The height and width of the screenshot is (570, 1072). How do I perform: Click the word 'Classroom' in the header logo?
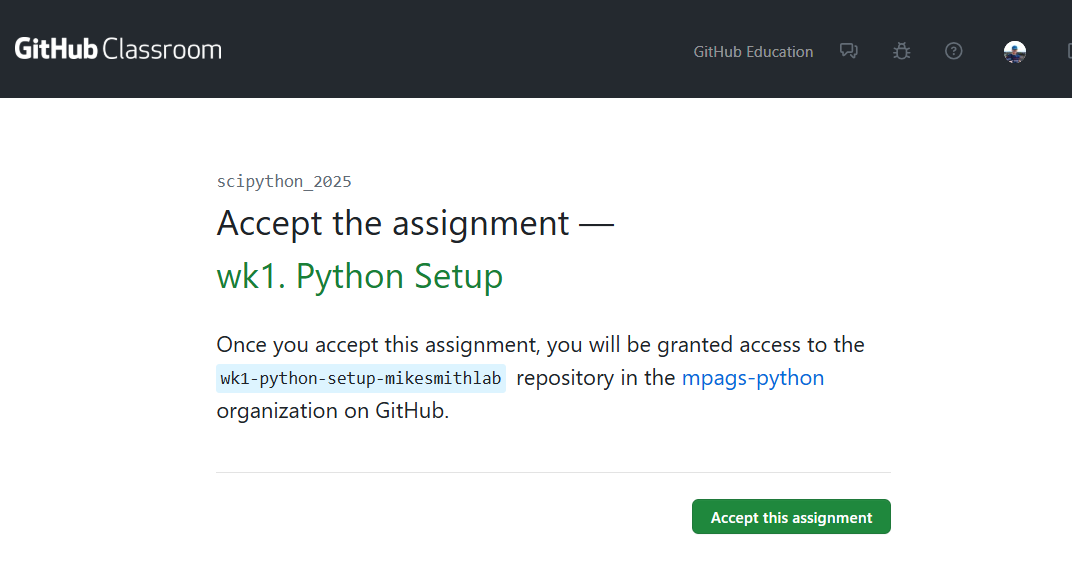162,49
